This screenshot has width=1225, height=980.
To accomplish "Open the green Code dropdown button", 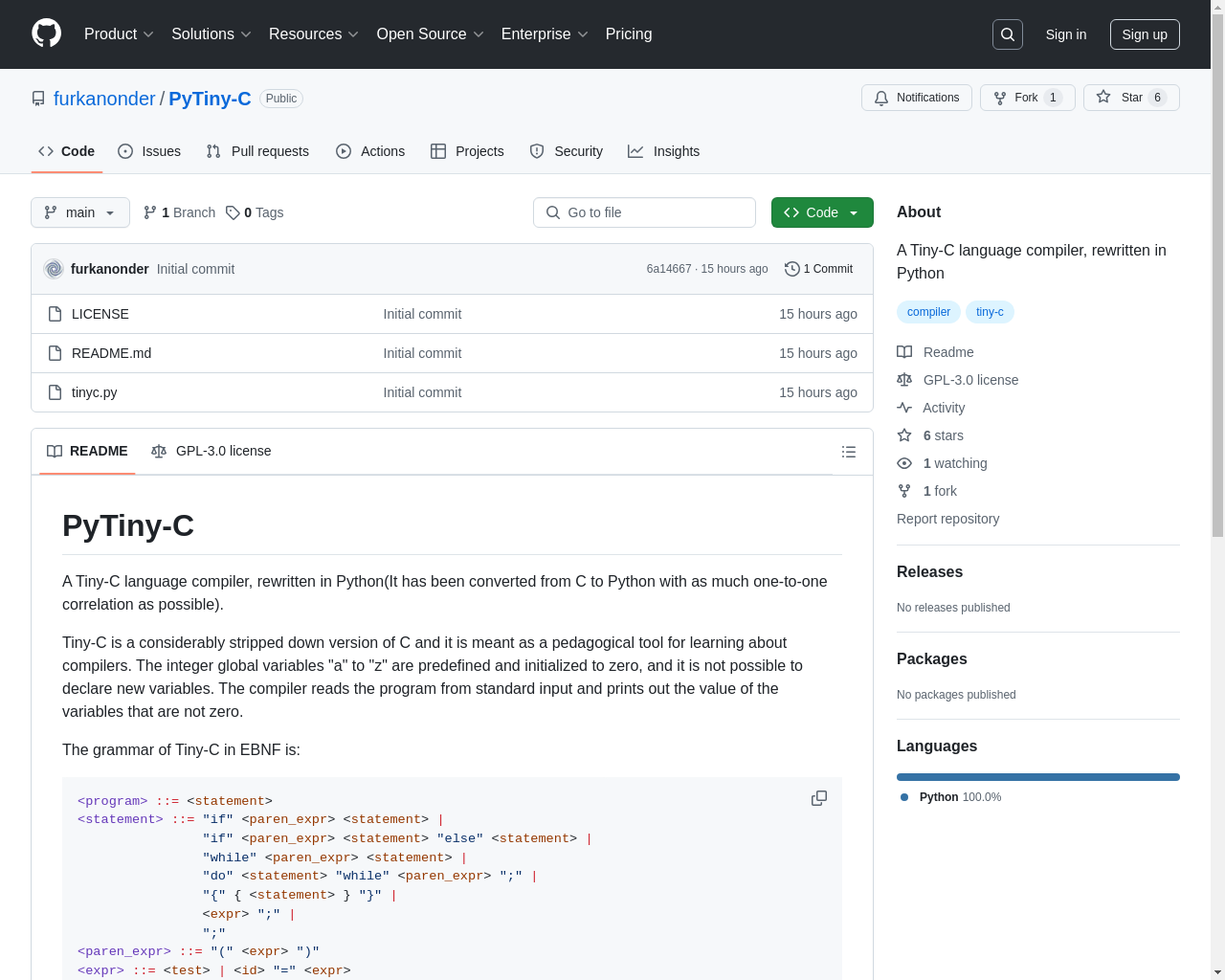I will point(822,212).
